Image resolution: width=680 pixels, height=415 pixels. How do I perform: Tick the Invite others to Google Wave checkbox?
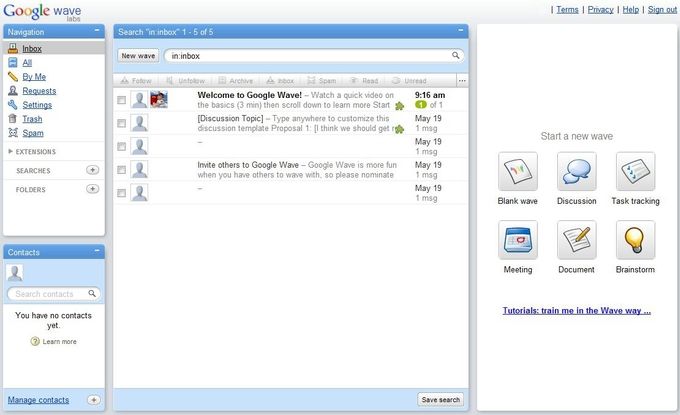tap(121, 170)
